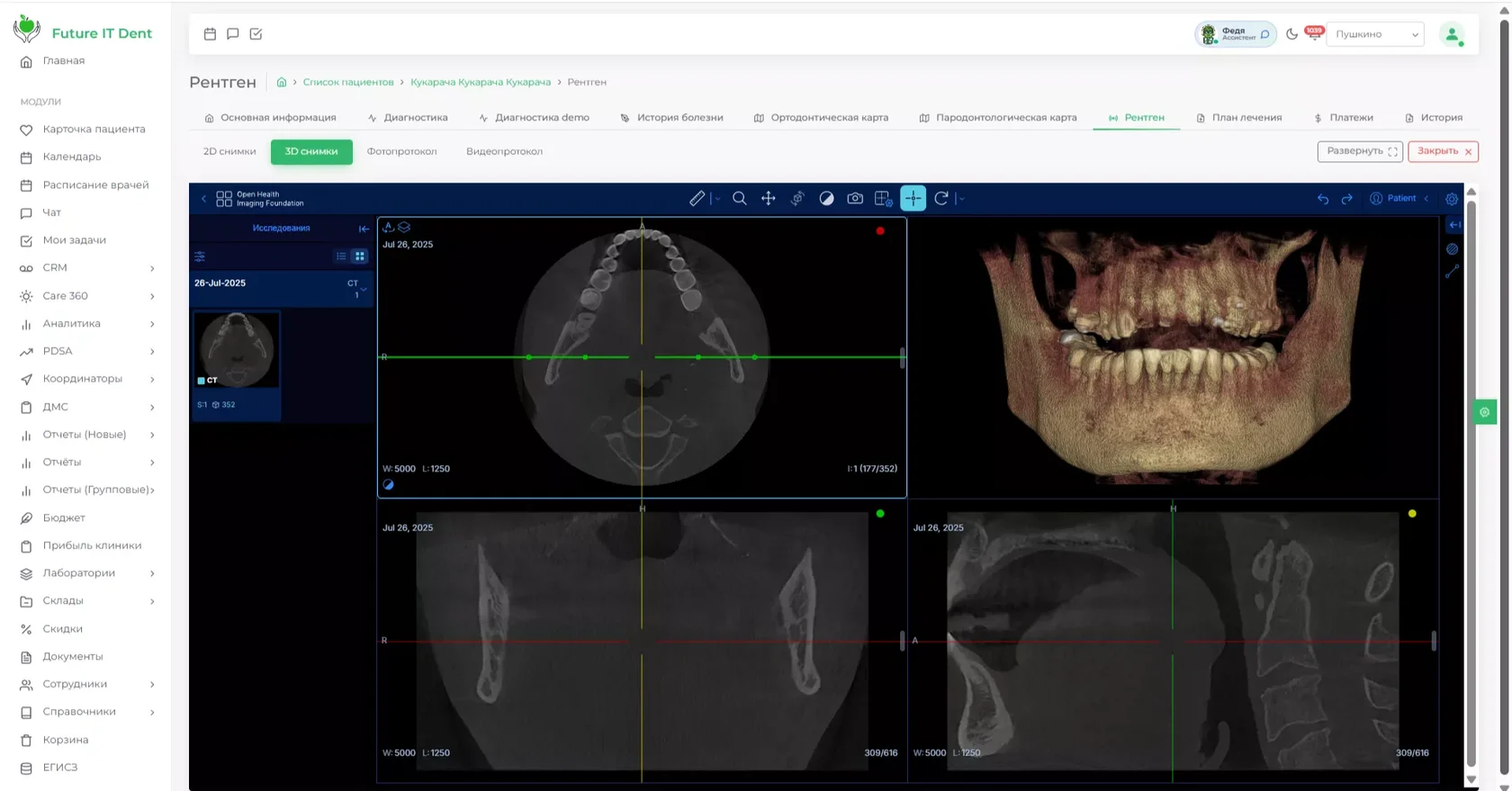Choose the window level contrast tool
Image resolution: width=1512 pixels, height=791 pixels.
[x=826, y=199]
